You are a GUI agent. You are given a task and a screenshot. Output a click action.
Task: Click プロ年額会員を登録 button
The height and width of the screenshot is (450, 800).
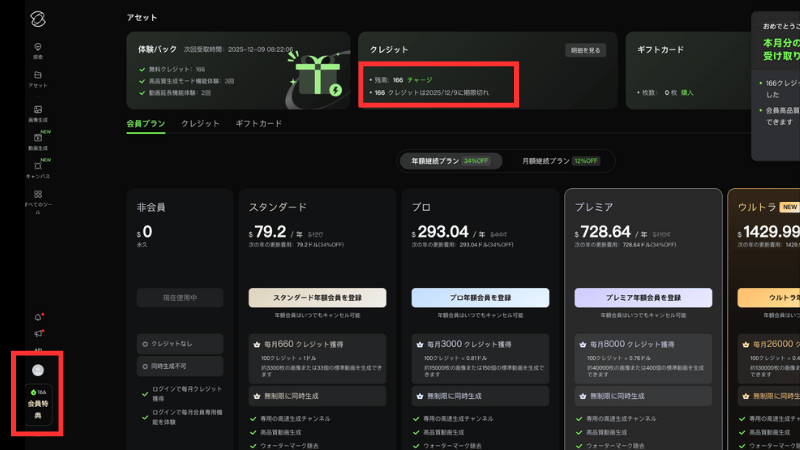click(480, 297)
